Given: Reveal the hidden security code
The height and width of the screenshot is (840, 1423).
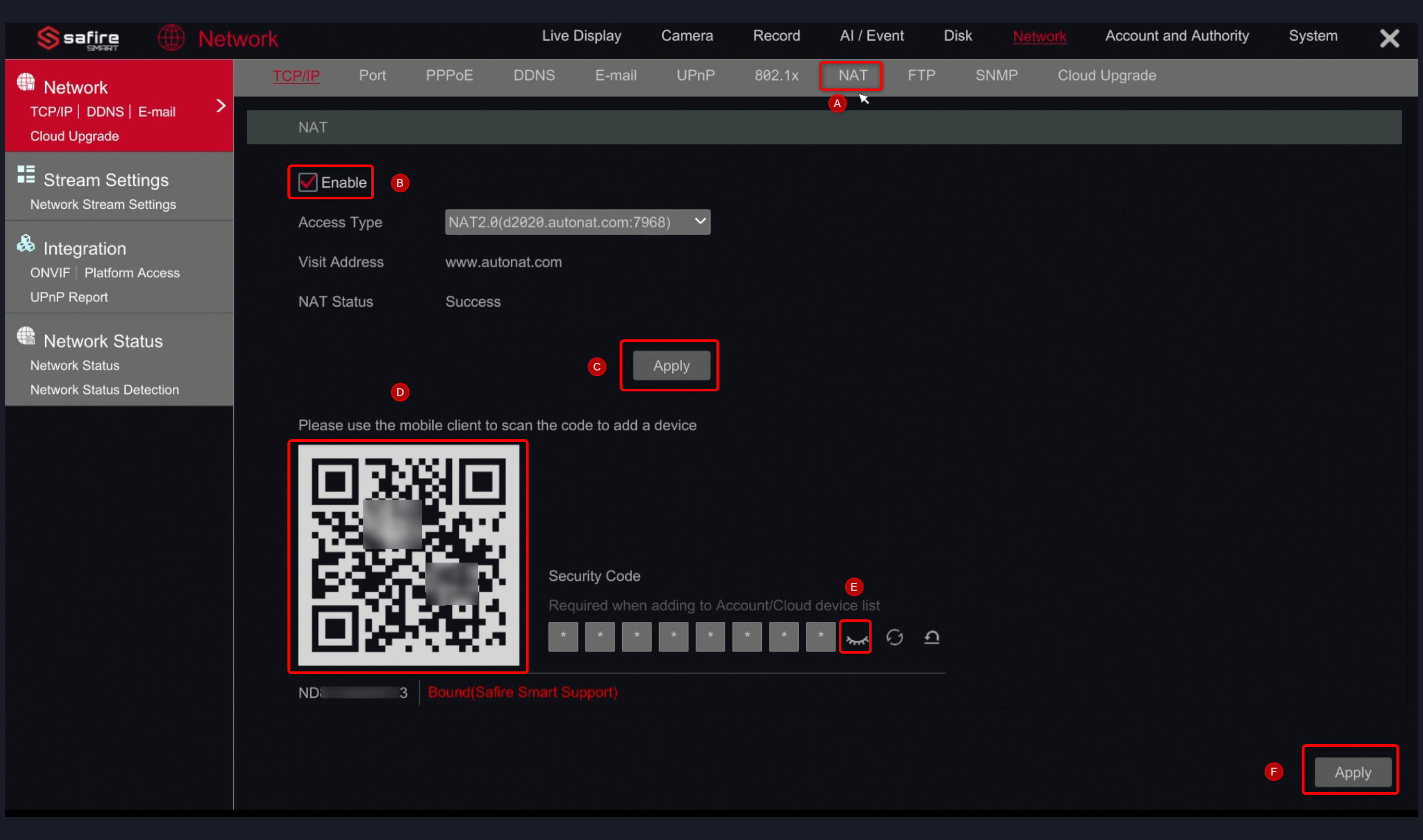Looking at the screenshot, I should 855,636.
